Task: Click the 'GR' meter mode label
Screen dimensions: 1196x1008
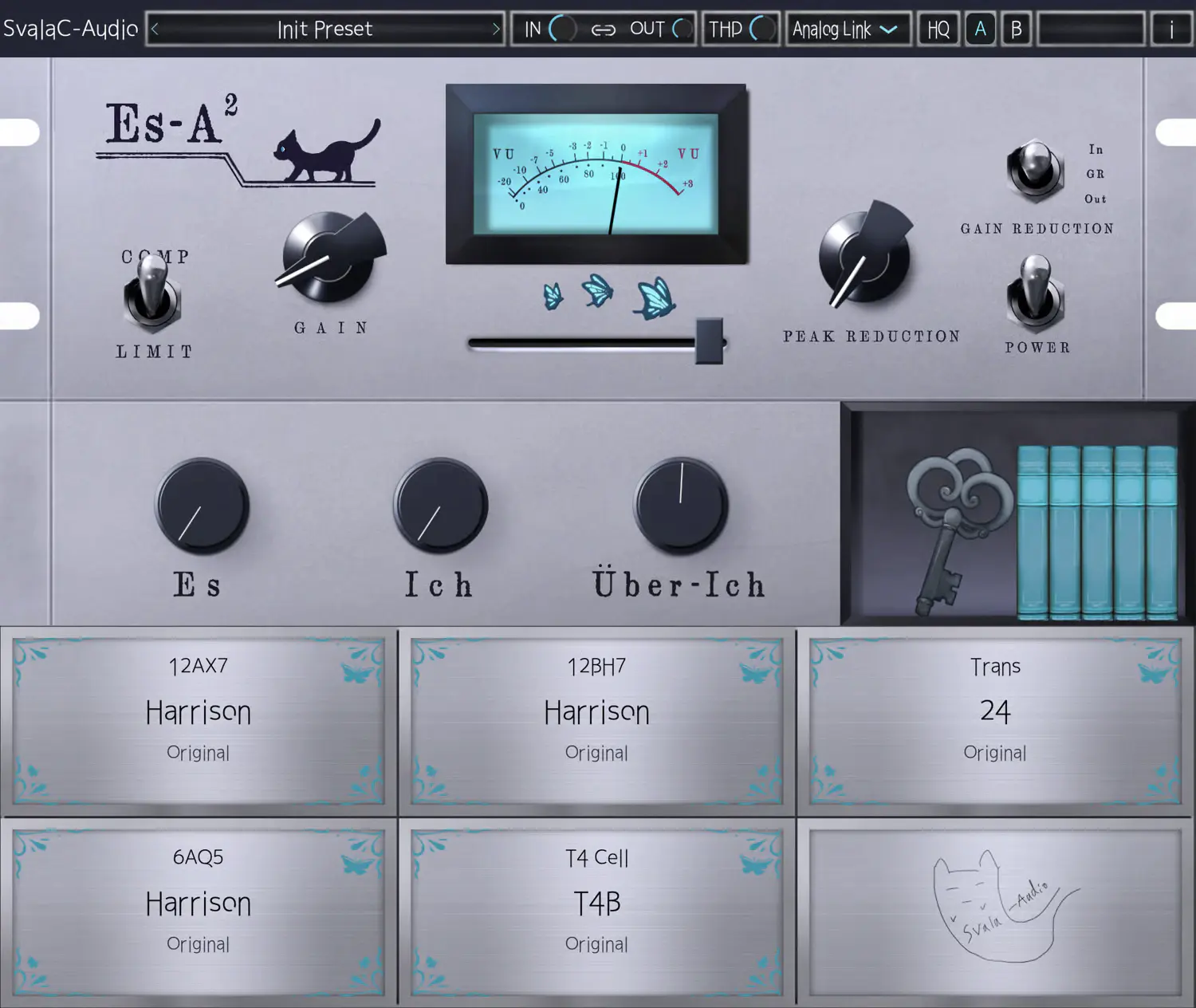Action: (x=1096, y=174)
